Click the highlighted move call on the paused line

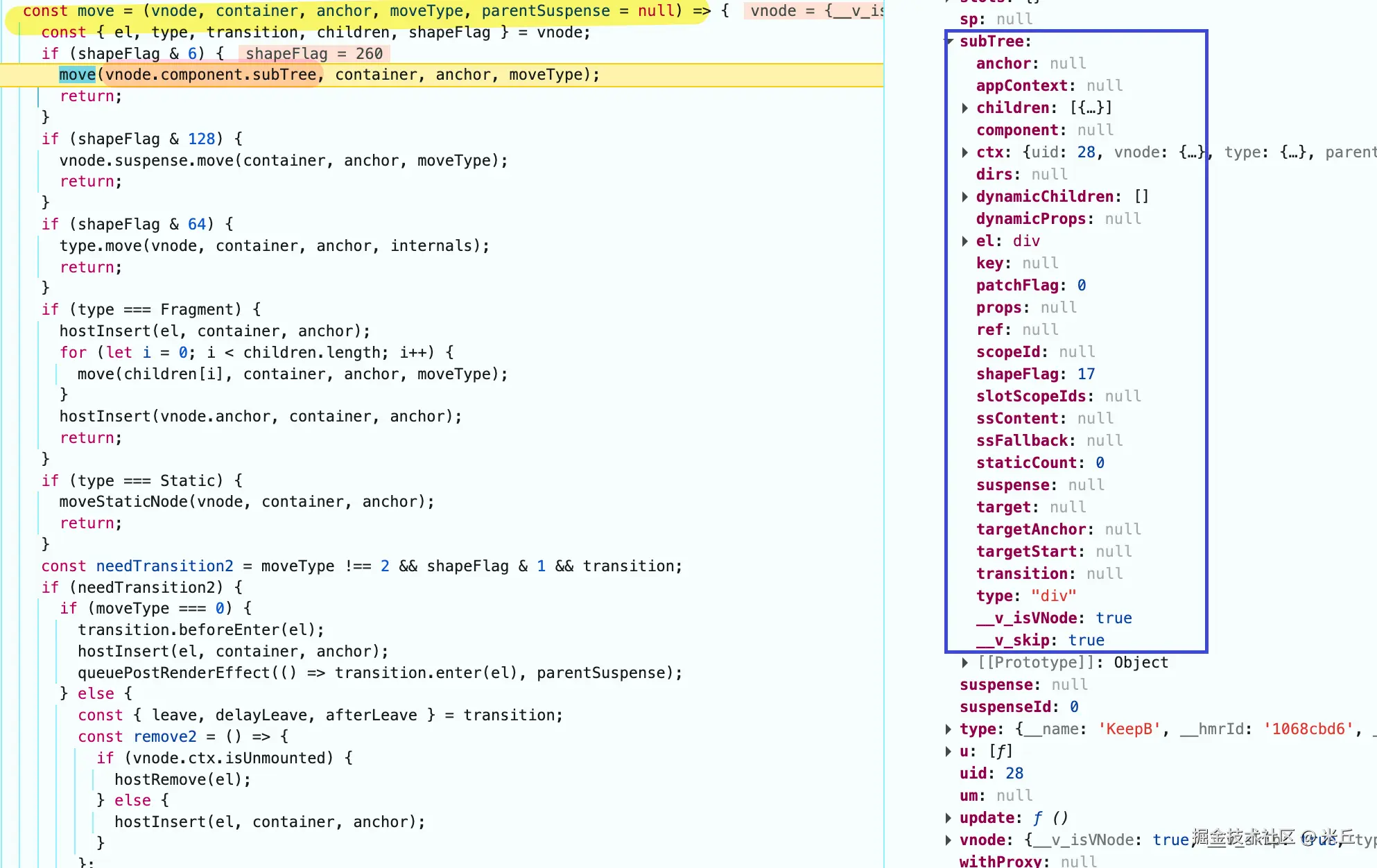tap(77, 75)
